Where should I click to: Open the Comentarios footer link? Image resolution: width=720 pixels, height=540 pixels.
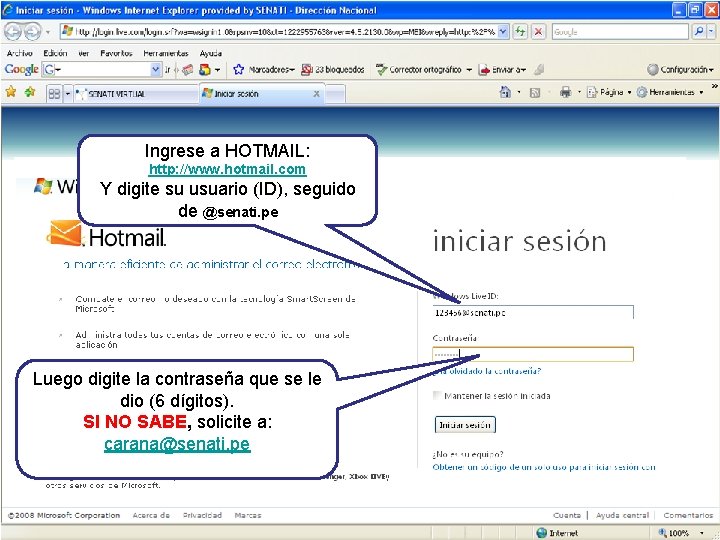[688, 515]
